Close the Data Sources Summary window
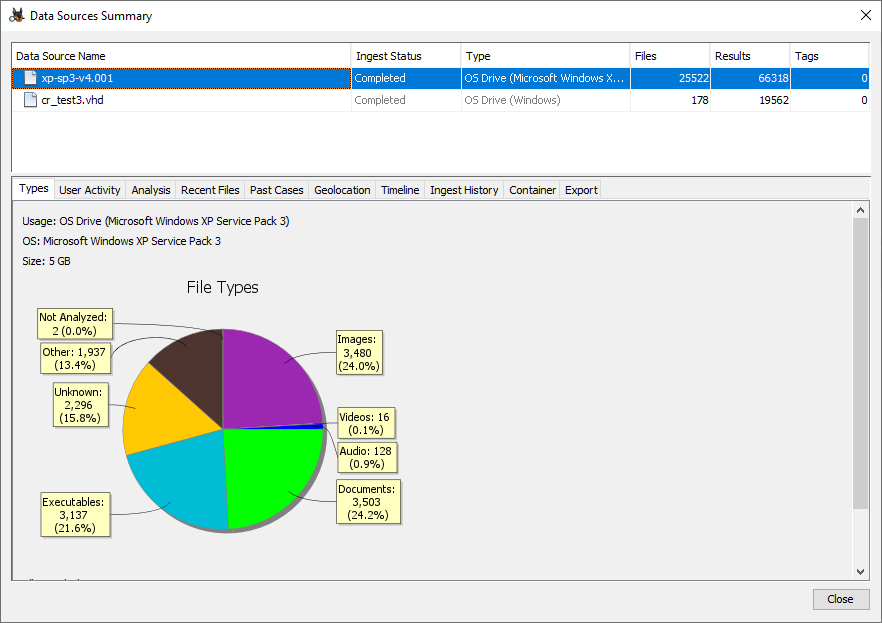Viewport: 882px width, 623px height. pyautogui.click(x=866, y=16)
